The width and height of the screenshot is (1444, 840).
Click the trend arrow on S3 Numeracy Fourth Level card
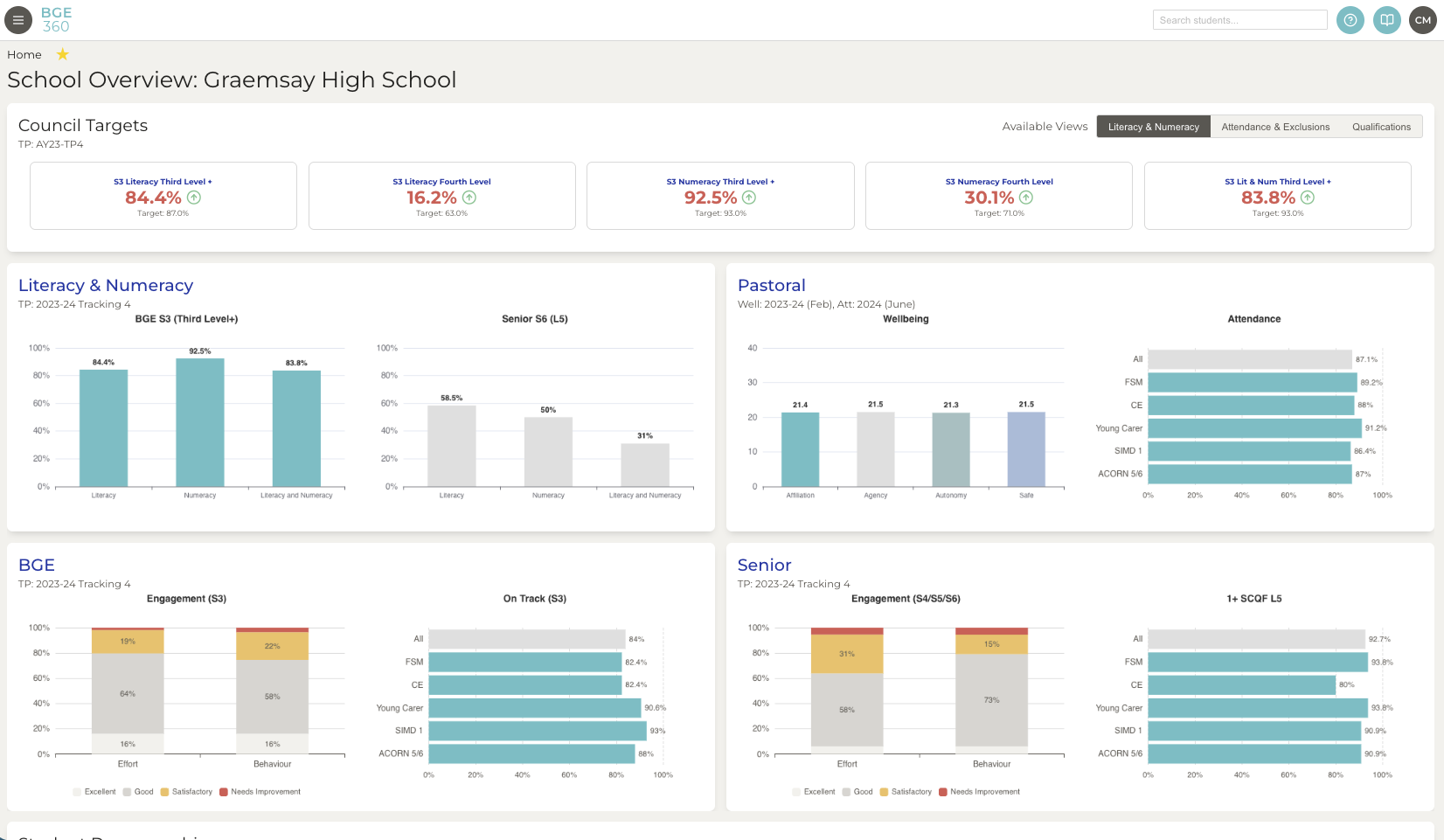(x=1025, y=198)
